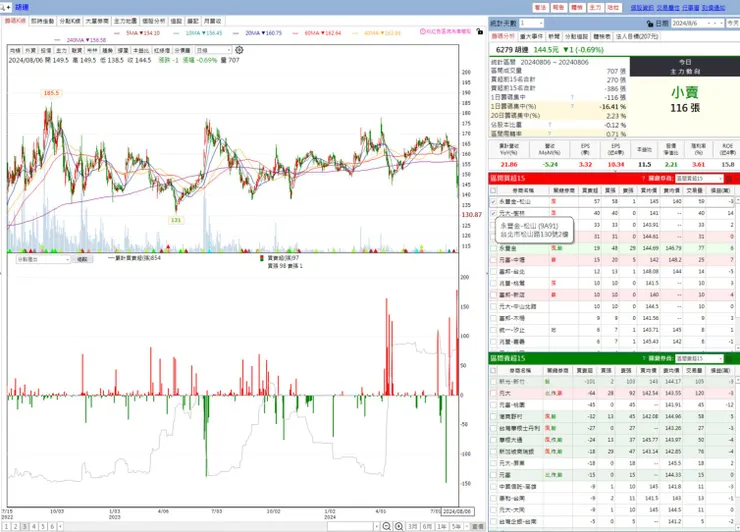Image resolution: width=740 pixels, height=532 pixels.
Task: Open the 日線 period dropdown
Action: pyautogui.click(x=213, y=50)
